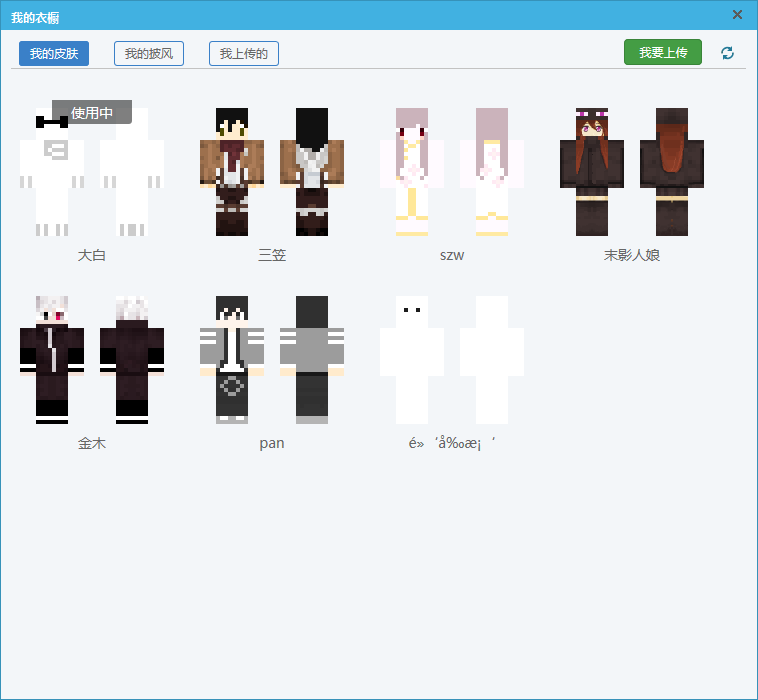The width and height of the screenshot is (758, 700).
Task: Select the 金木 skin front view
Action: 52,360
